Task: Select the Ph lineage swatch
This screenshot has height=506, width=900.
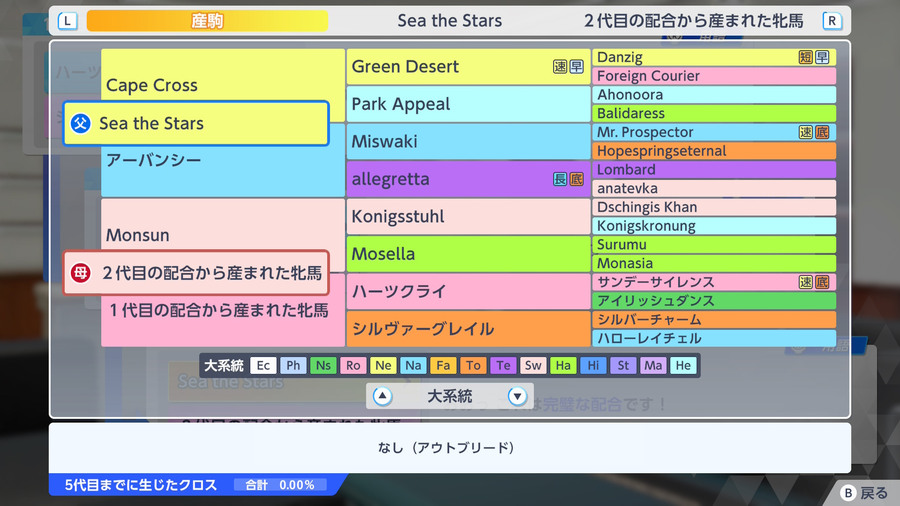Action: coord(293,365)
